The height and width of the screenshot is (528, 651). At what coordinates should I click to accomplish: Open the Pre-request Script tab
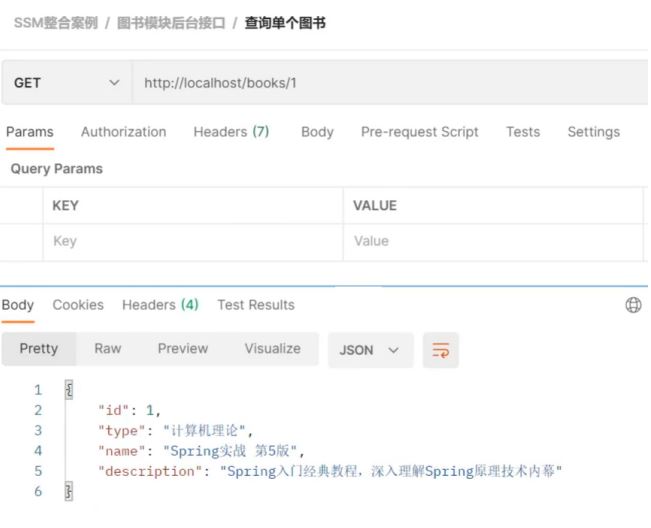point(419,132)
